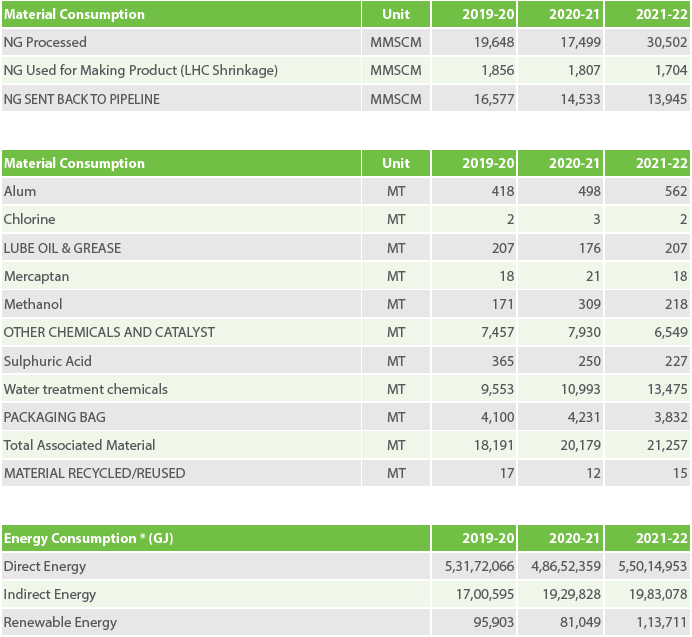Select the 'Indirect Energy' label
692x637 pixels.
click(49, 595)
